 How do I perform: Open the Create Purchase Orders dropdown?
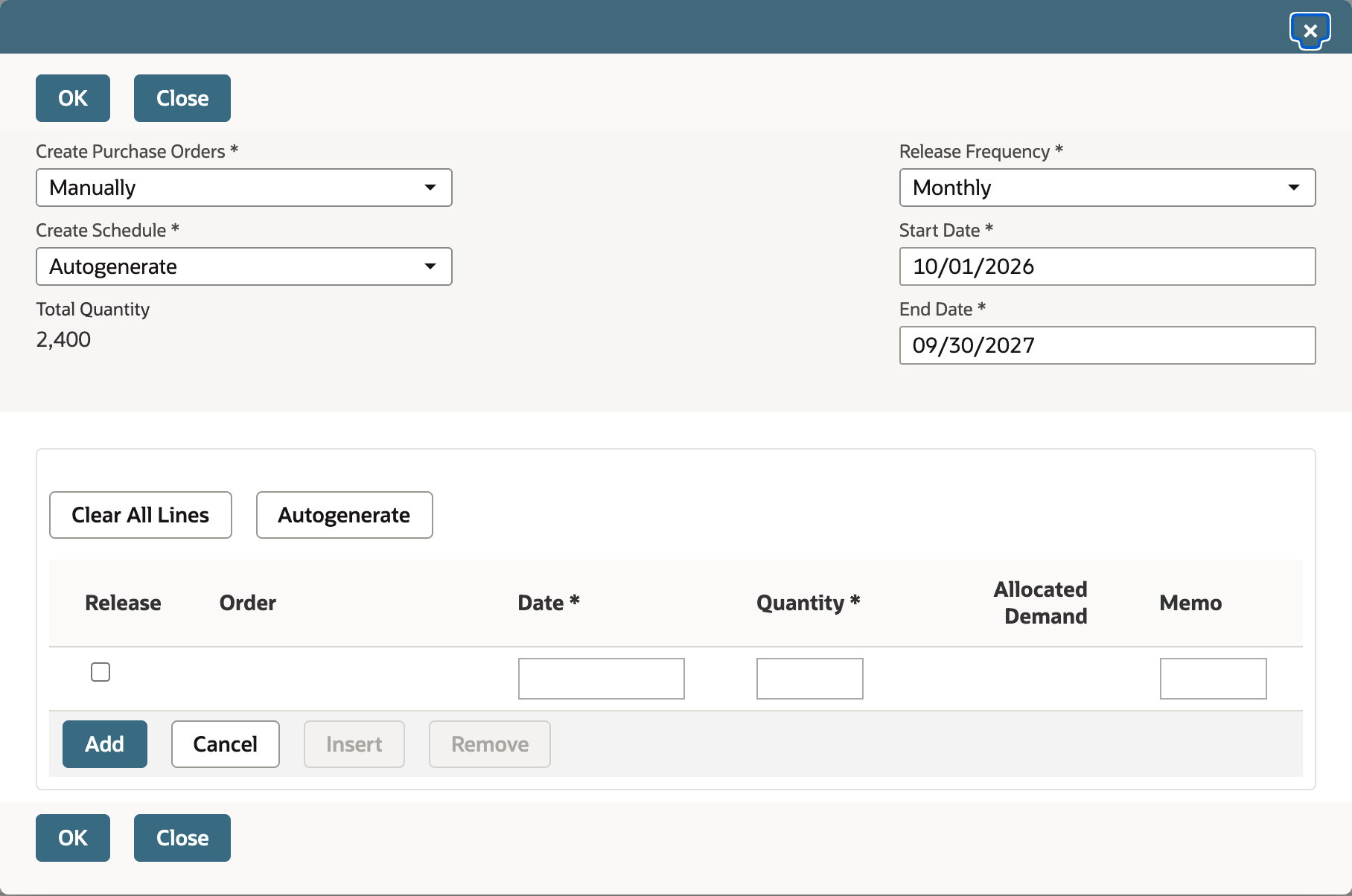pyautogui.click(x=244, y=188)
